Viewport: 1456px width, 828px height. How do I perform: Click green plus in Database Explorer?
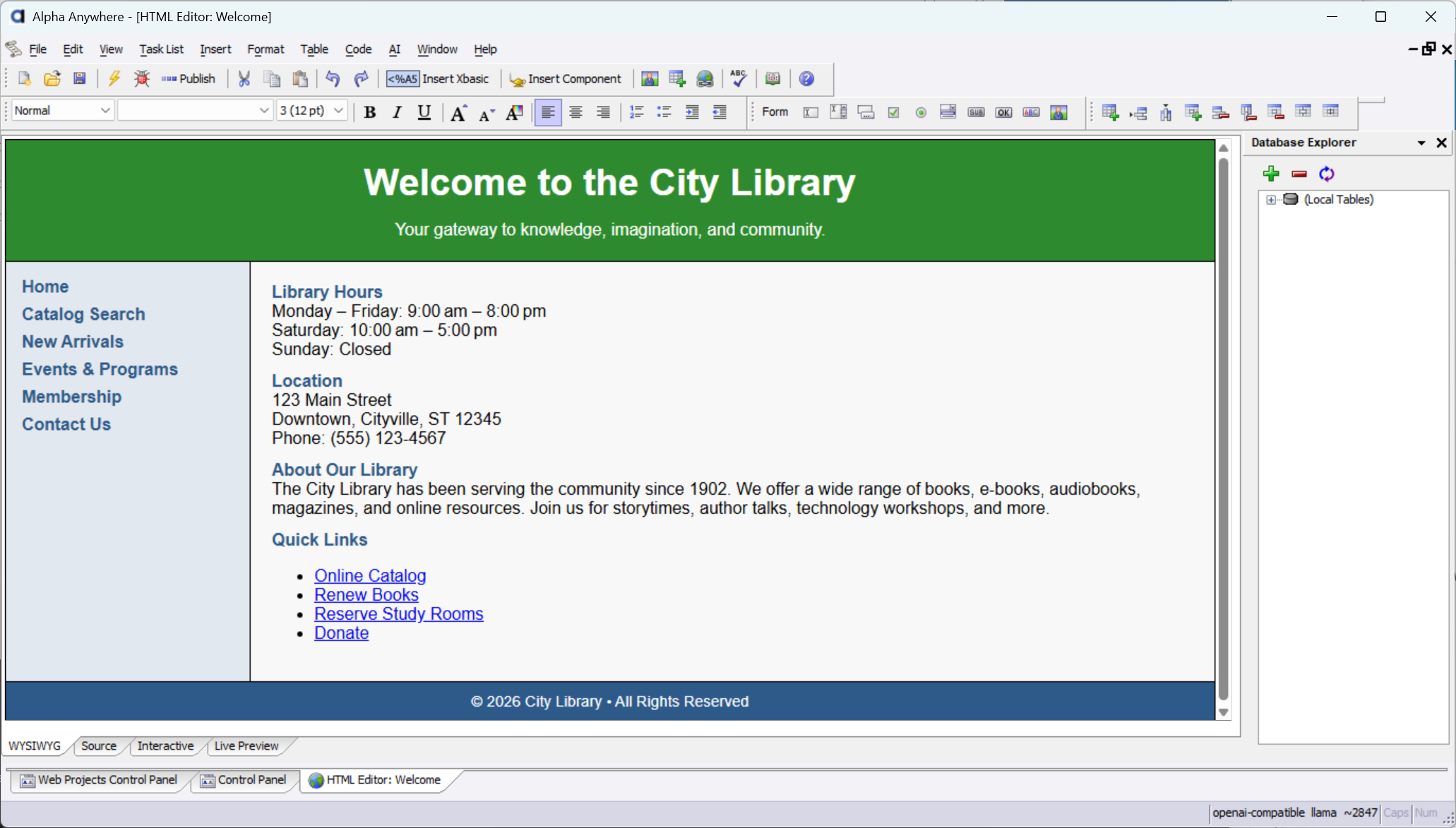coord(1271,174)
